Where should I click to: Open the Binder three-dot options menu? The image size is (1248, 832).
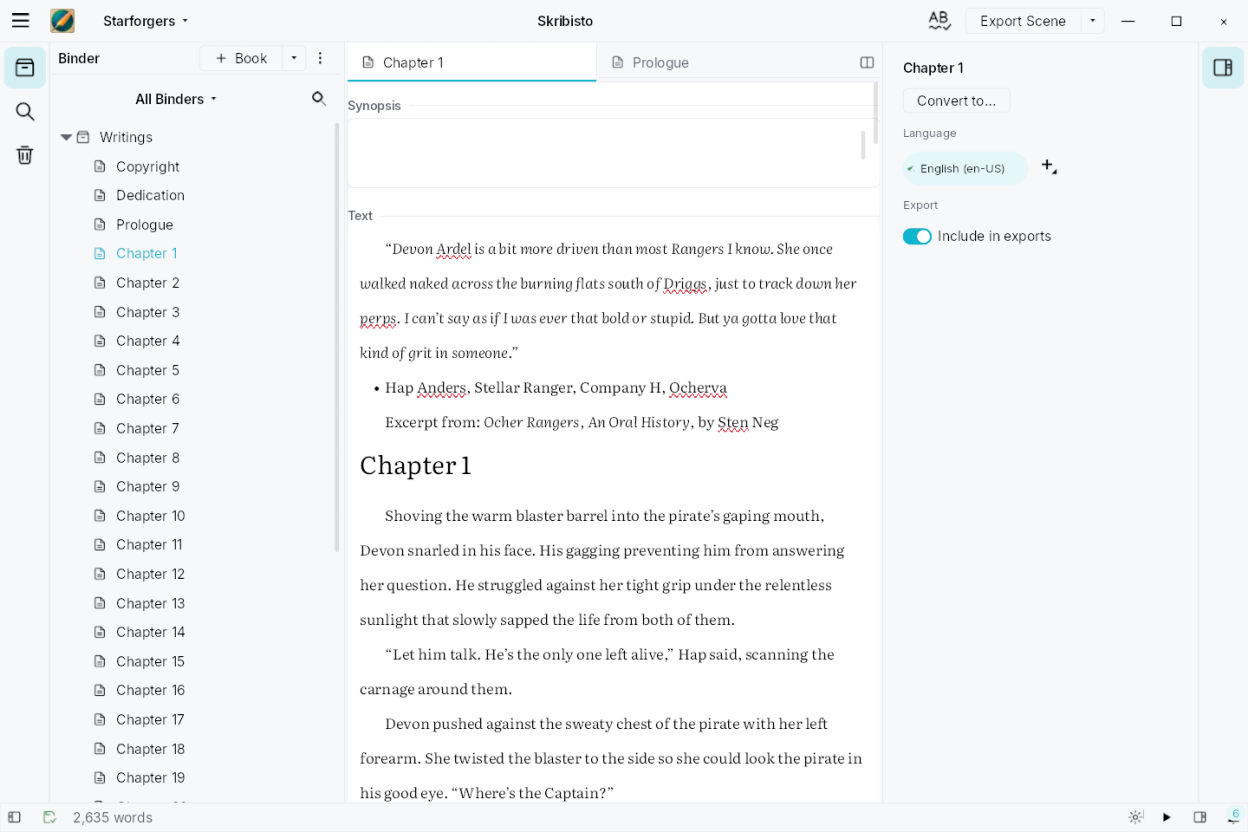tap(320, 58)
